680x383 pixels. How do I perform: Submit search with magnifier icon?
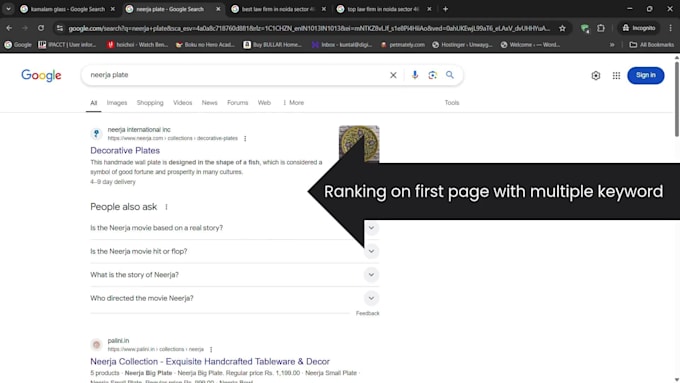click(x=450, y=75)
